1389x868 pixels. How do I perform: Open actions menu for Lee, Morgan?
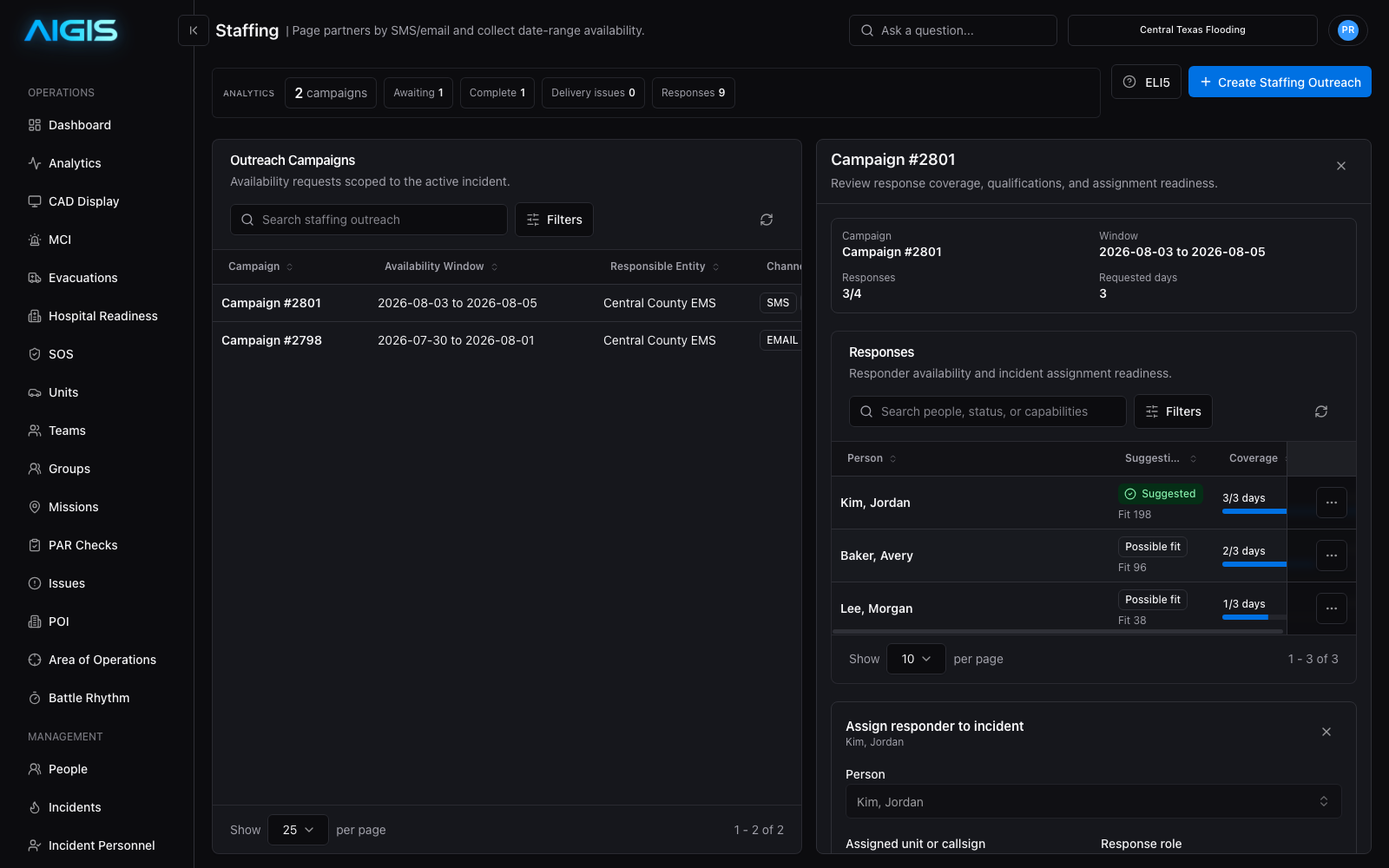click(x=1332, y=608)
